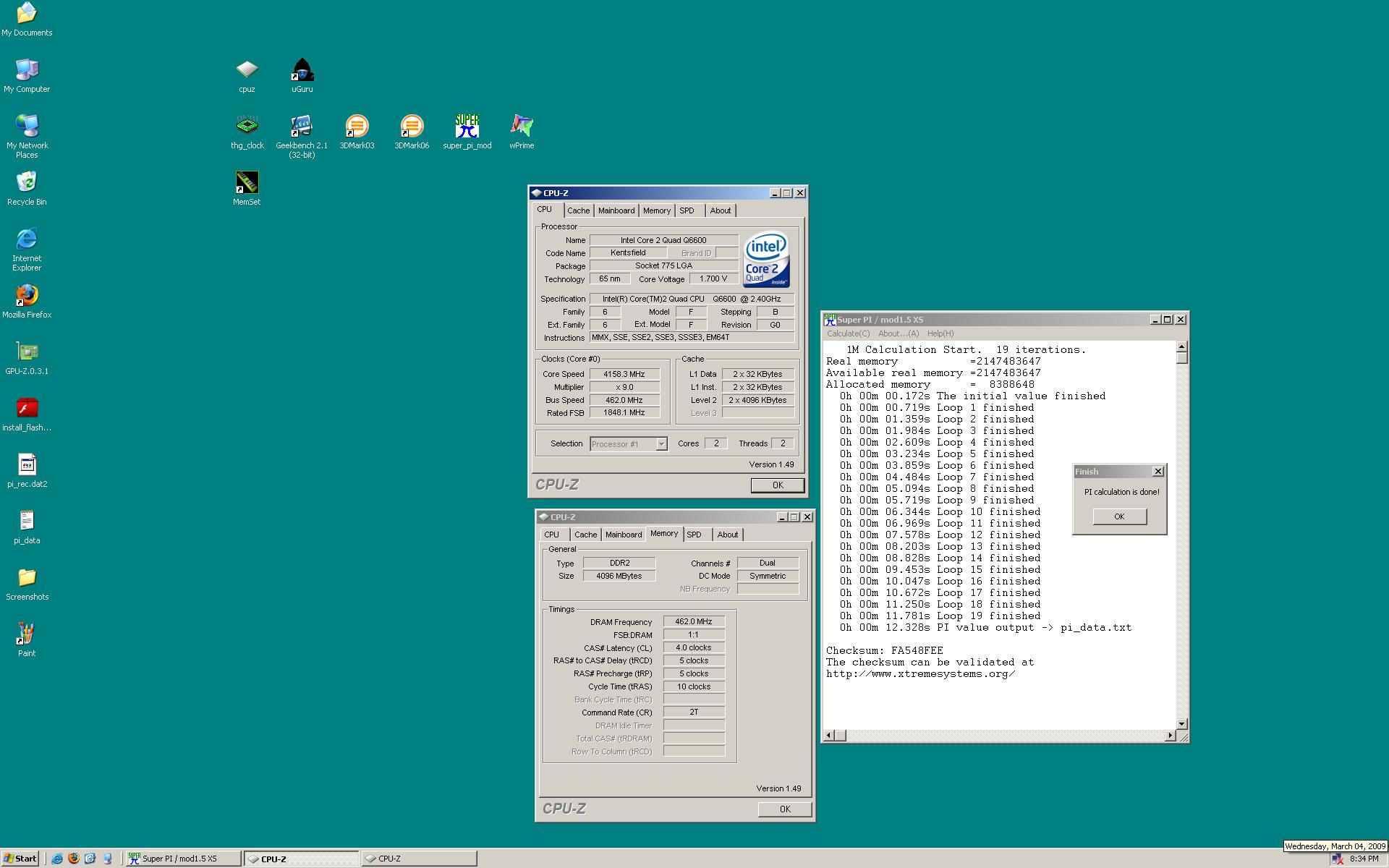1389x868 pixels.
Task: Activate the second CPU-Z taskbar button
Action: click(x=419, y=859)
